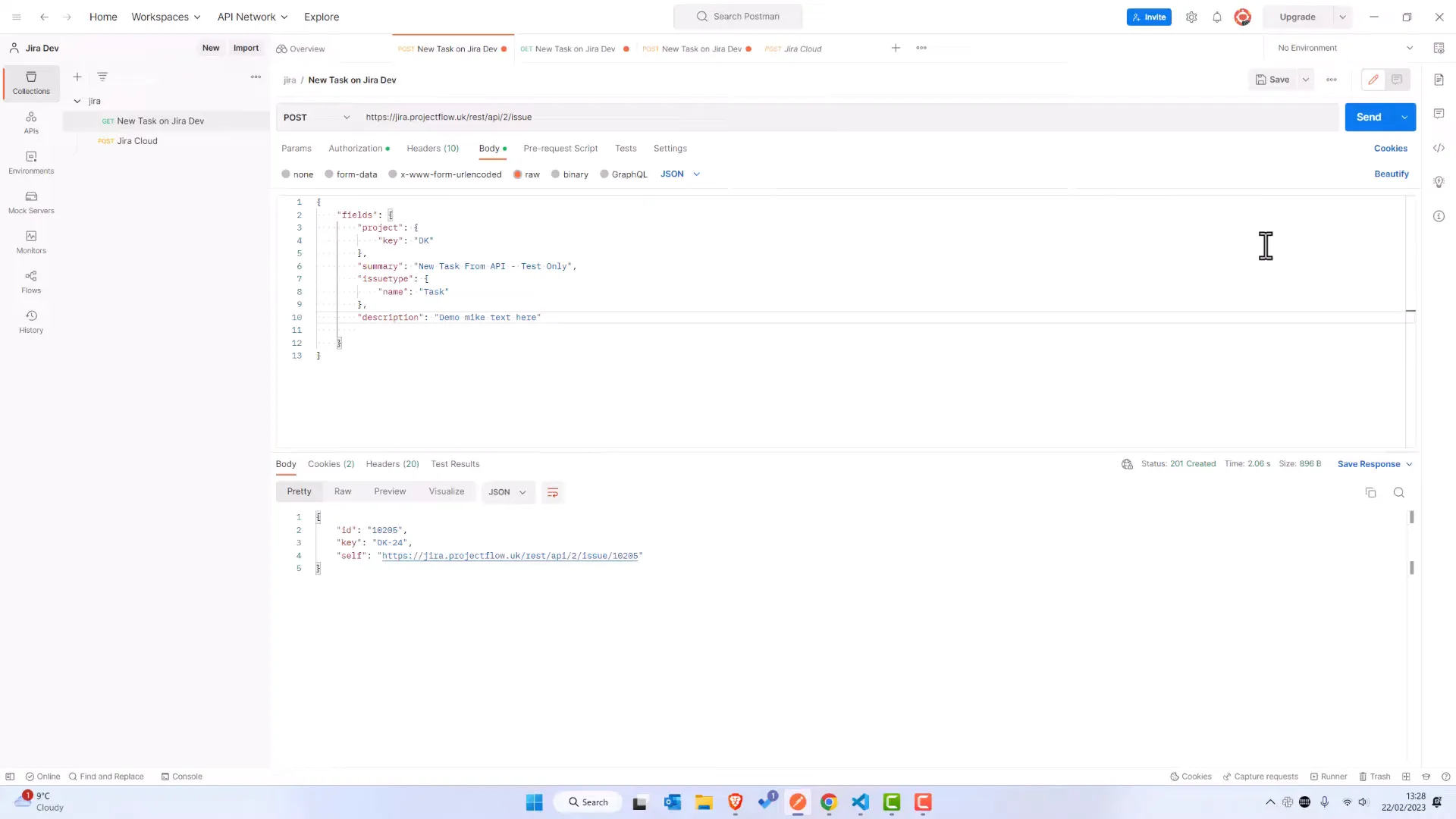
Task: Open the user avatar menu
Action: coord(1242,17)
